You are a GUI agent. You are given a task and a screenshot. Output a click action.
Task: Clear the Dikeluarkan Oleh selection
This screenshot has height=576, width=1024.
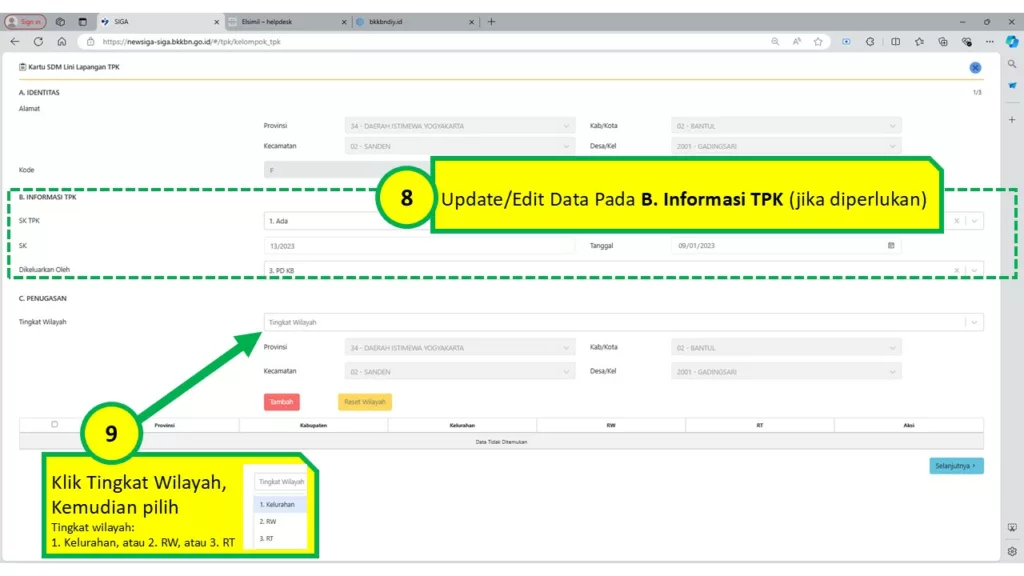point(957,269)
